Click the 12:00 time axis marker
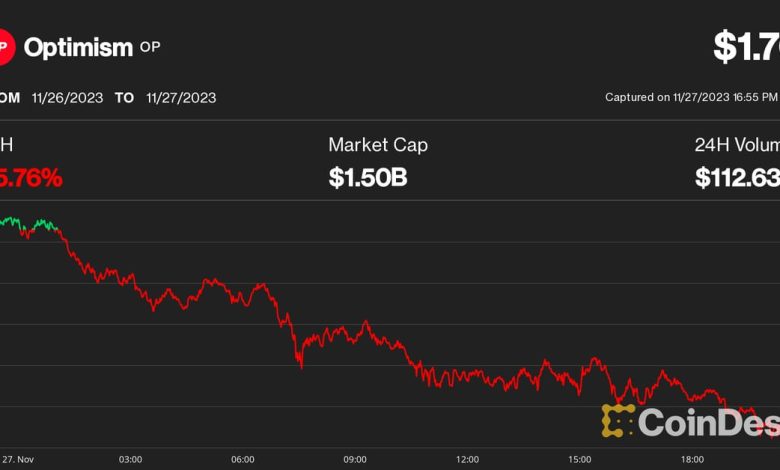This screenshot has width=780, height=470. 467,460
